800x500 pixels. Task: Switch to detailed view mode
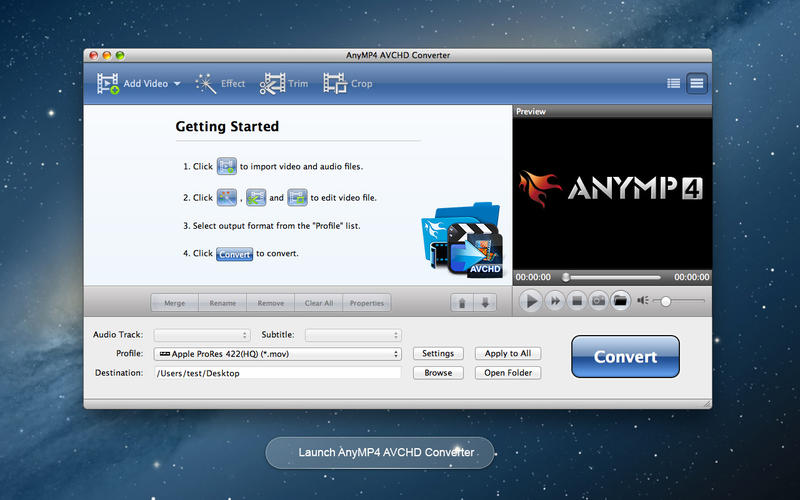[x=696, y=83]
